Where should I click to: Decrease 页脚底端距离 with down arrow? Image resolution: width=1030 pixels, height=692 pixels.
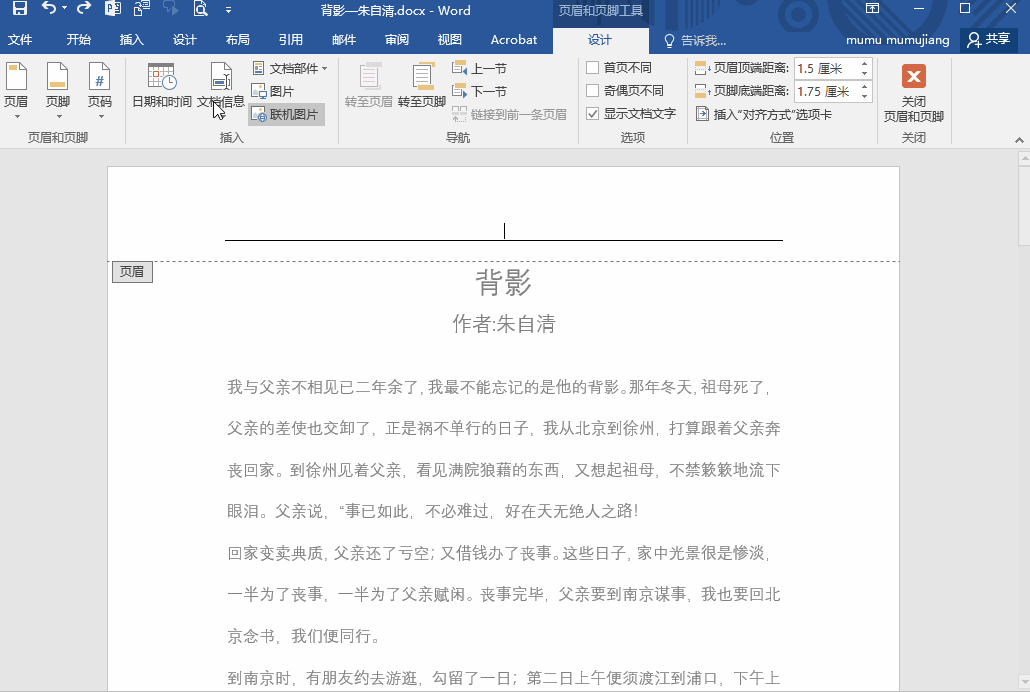tap(864, 96)
